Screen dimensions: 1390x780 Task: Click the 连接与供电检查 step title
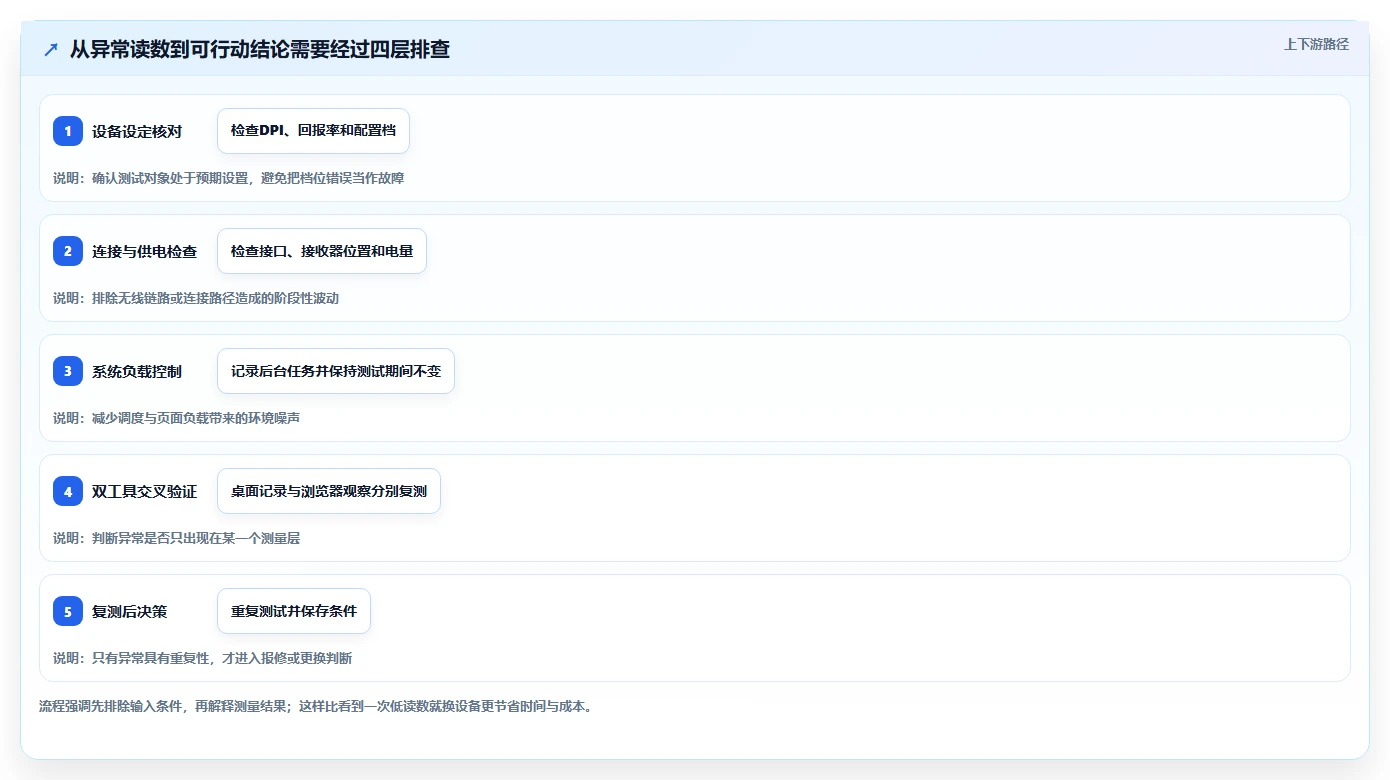(145, 251)
